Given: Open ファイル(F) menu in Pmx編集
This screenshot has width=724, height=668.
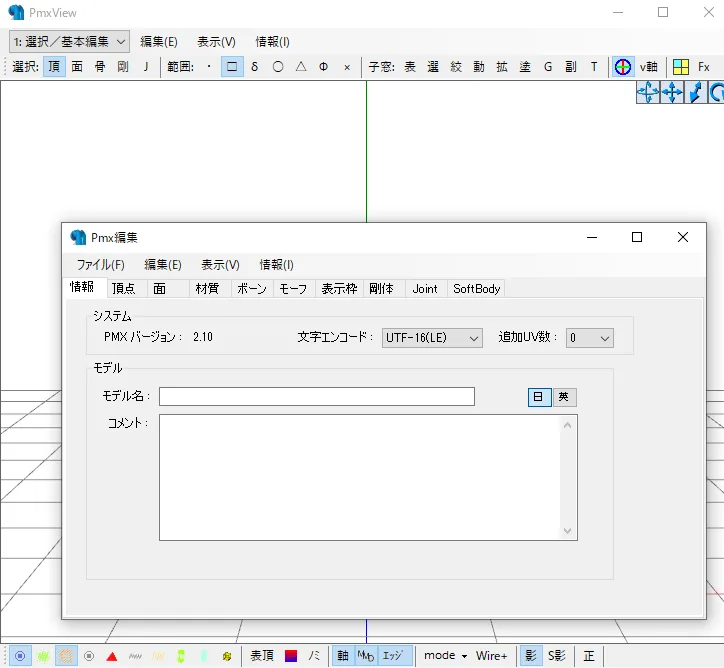Looking at the screenshot, I should click(x=100, y=265).
